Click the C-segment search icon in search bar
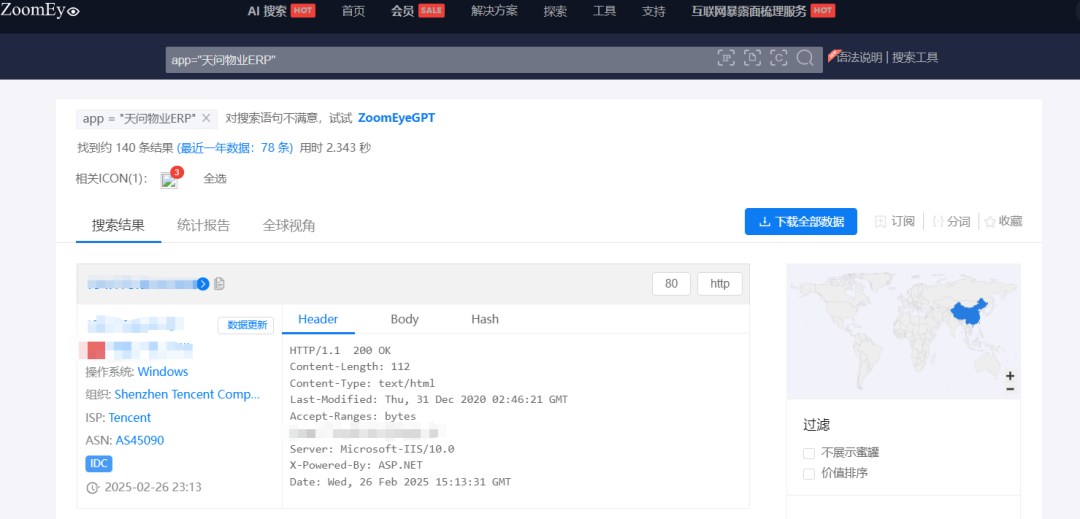The image size is (1080, 519). 778,58
